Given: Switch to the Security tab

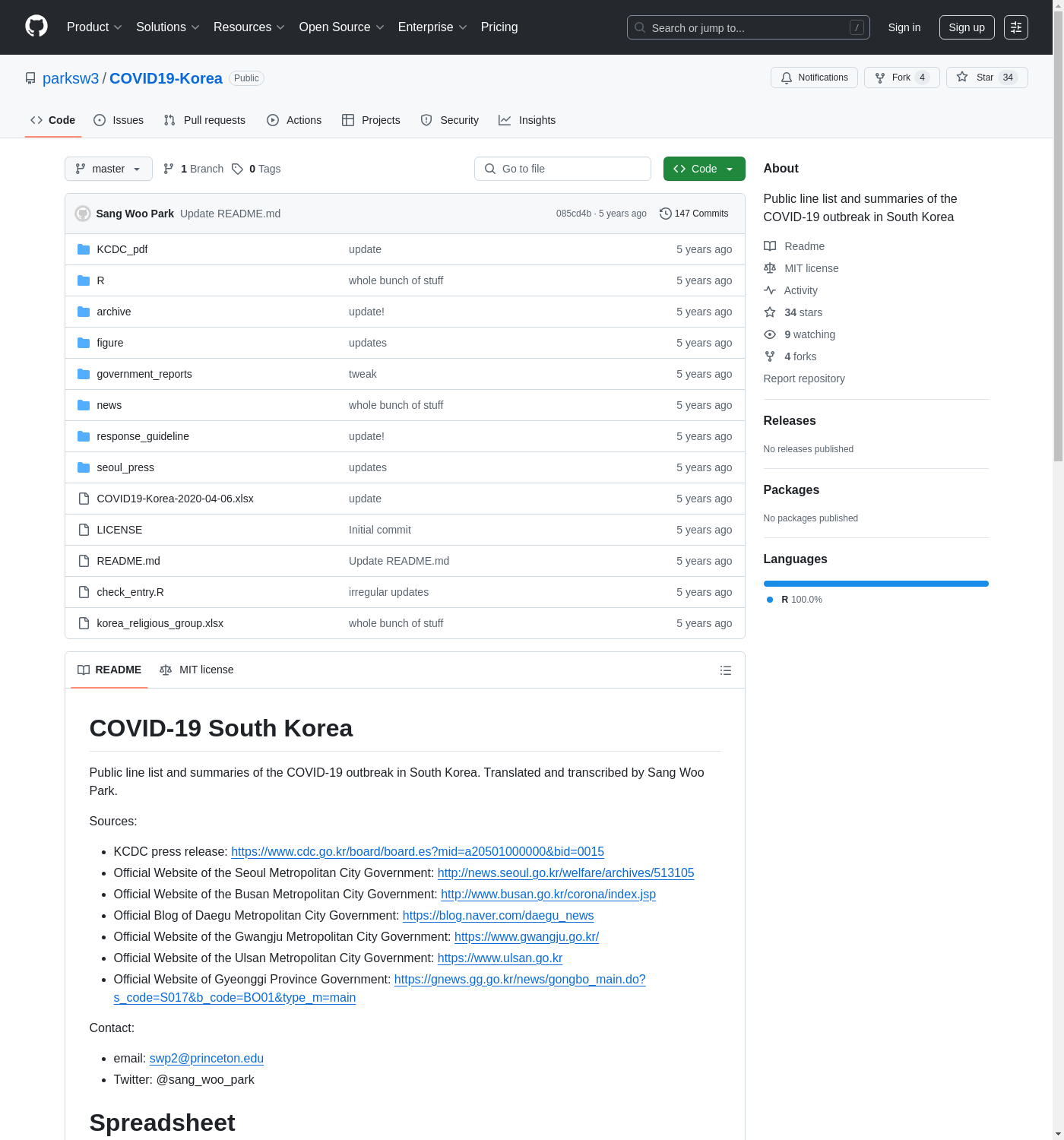Looking at the screenshot, I should pos(450,120).
